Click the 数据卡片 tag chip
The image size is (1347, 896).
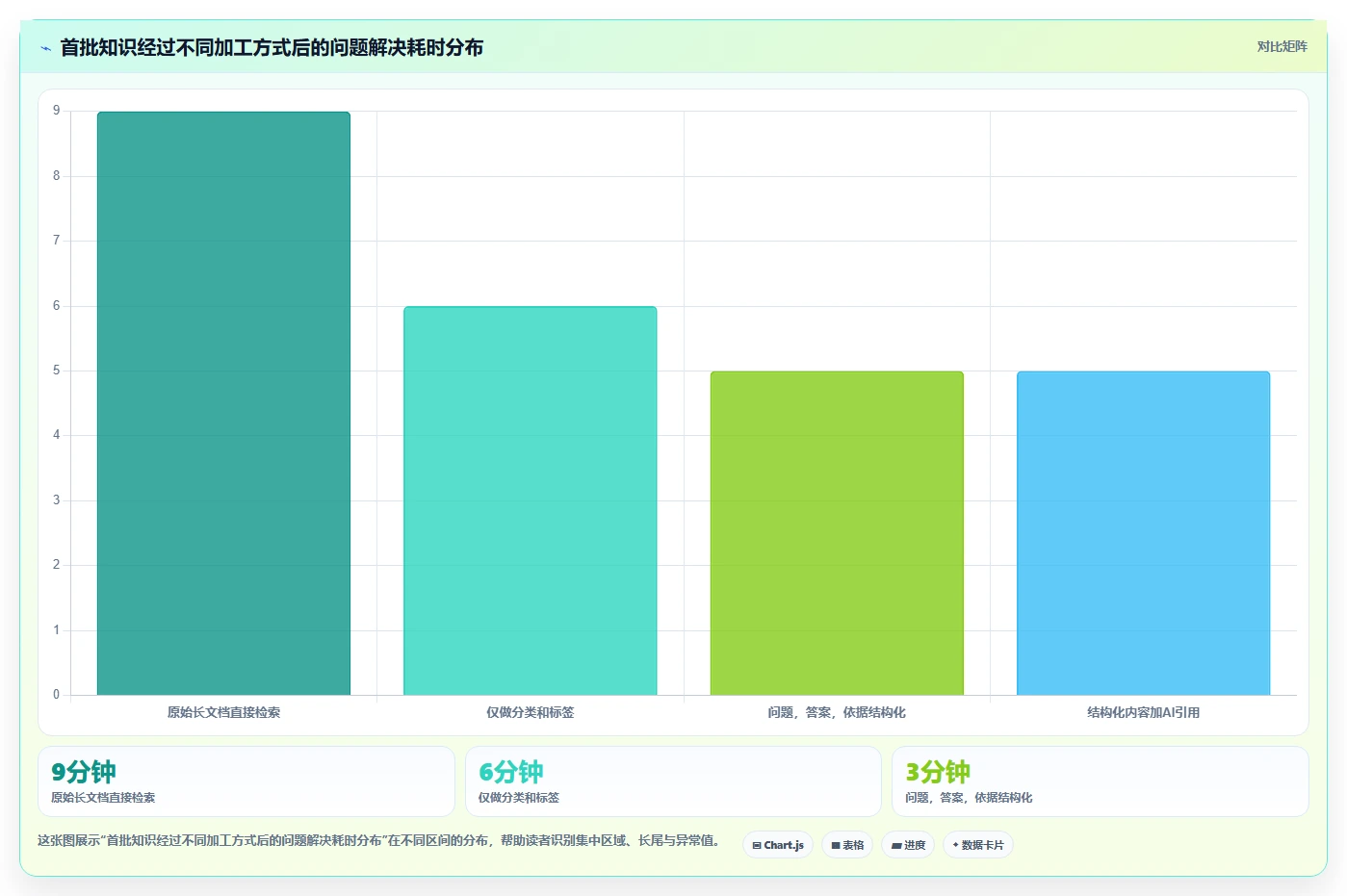978,845
